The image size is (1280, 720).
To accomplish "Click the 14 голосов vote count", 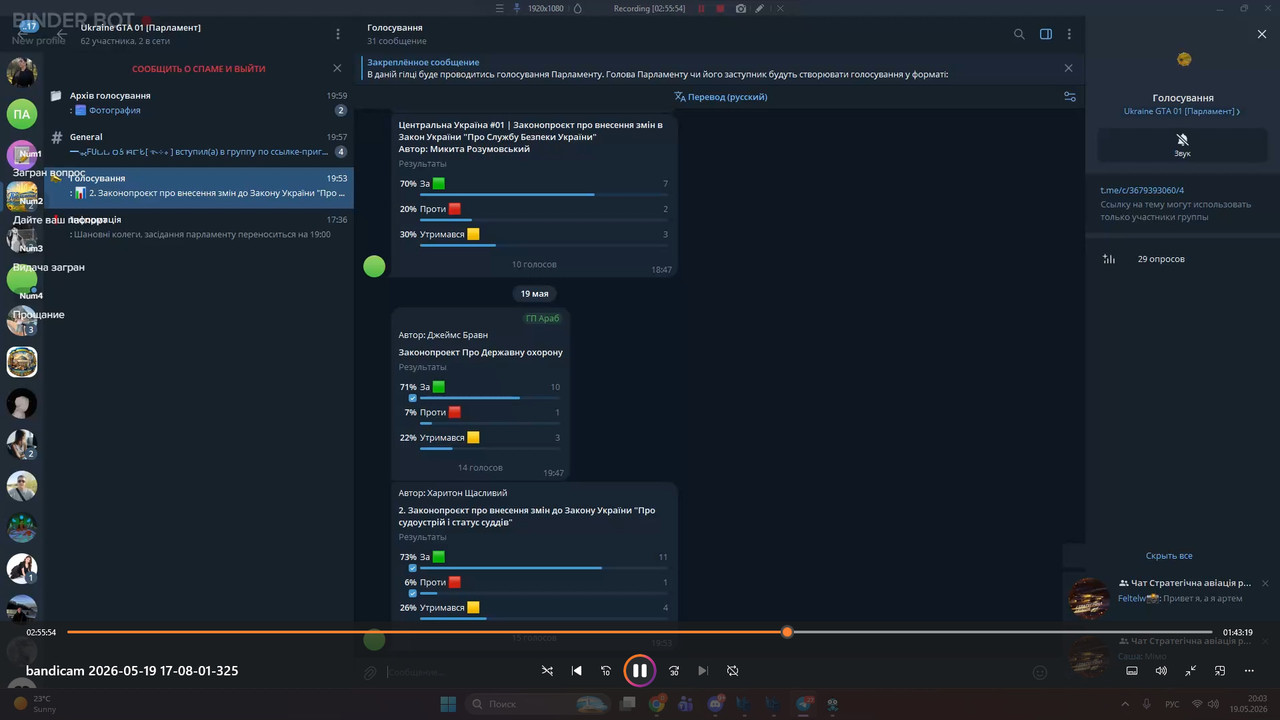I will tap(480, 468).
